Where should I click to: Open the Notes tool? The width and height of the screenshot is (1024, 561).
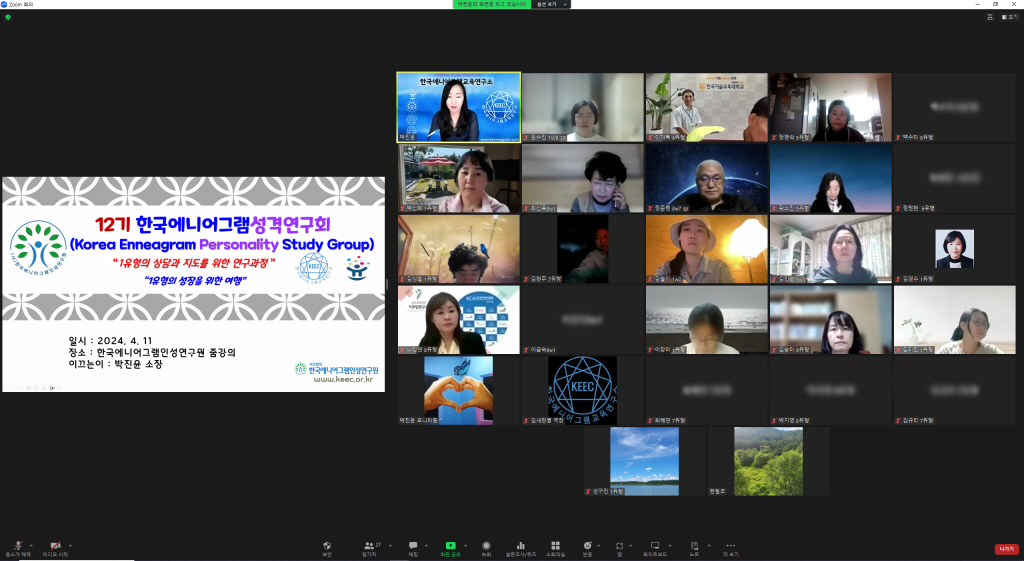[x=694, y=548]
